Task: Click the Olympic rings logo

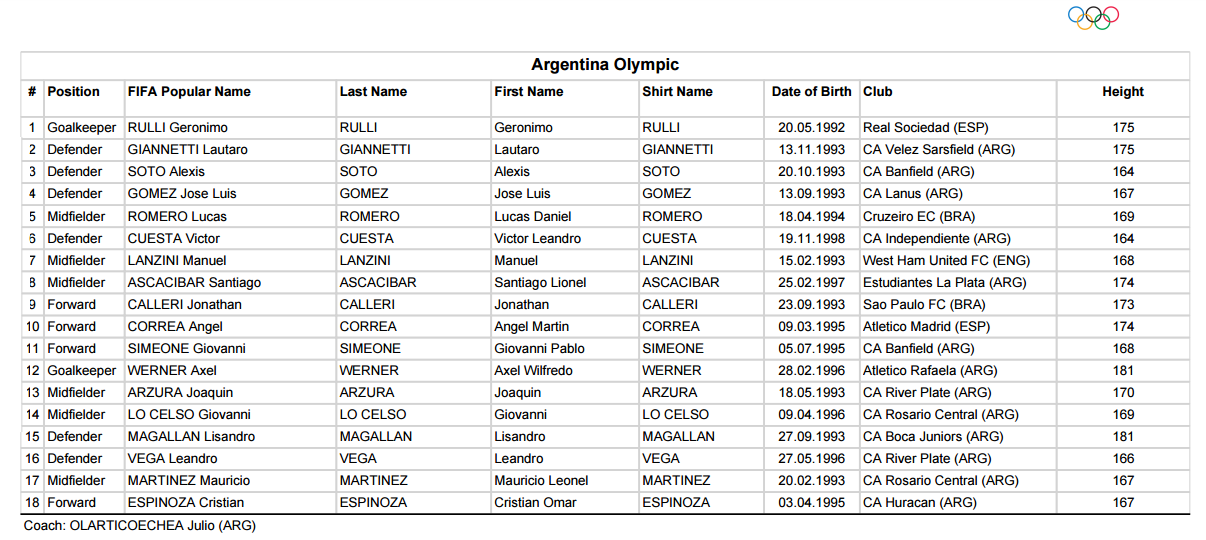Action: [x=1093, y=18]
